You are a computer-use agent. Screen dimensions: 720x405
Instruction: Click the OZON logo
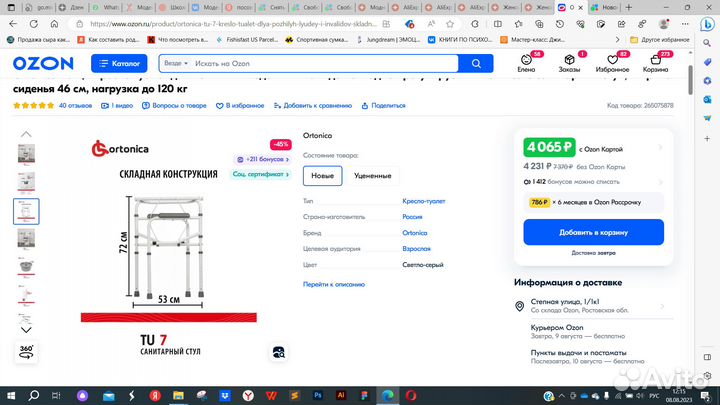(x=43, y=63)
